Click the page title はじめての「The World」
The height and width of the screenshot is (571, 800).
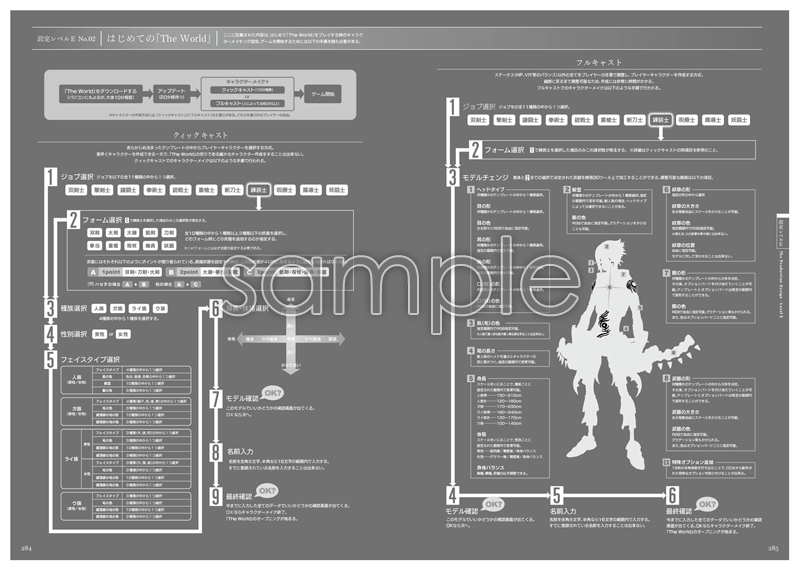coord(159,38)
